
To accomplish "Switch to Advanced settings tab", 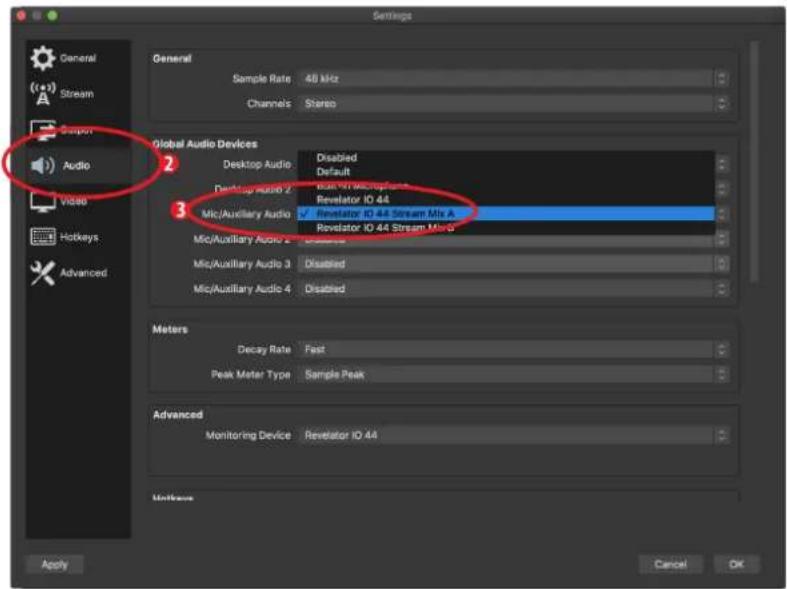I will click(78, 272).
